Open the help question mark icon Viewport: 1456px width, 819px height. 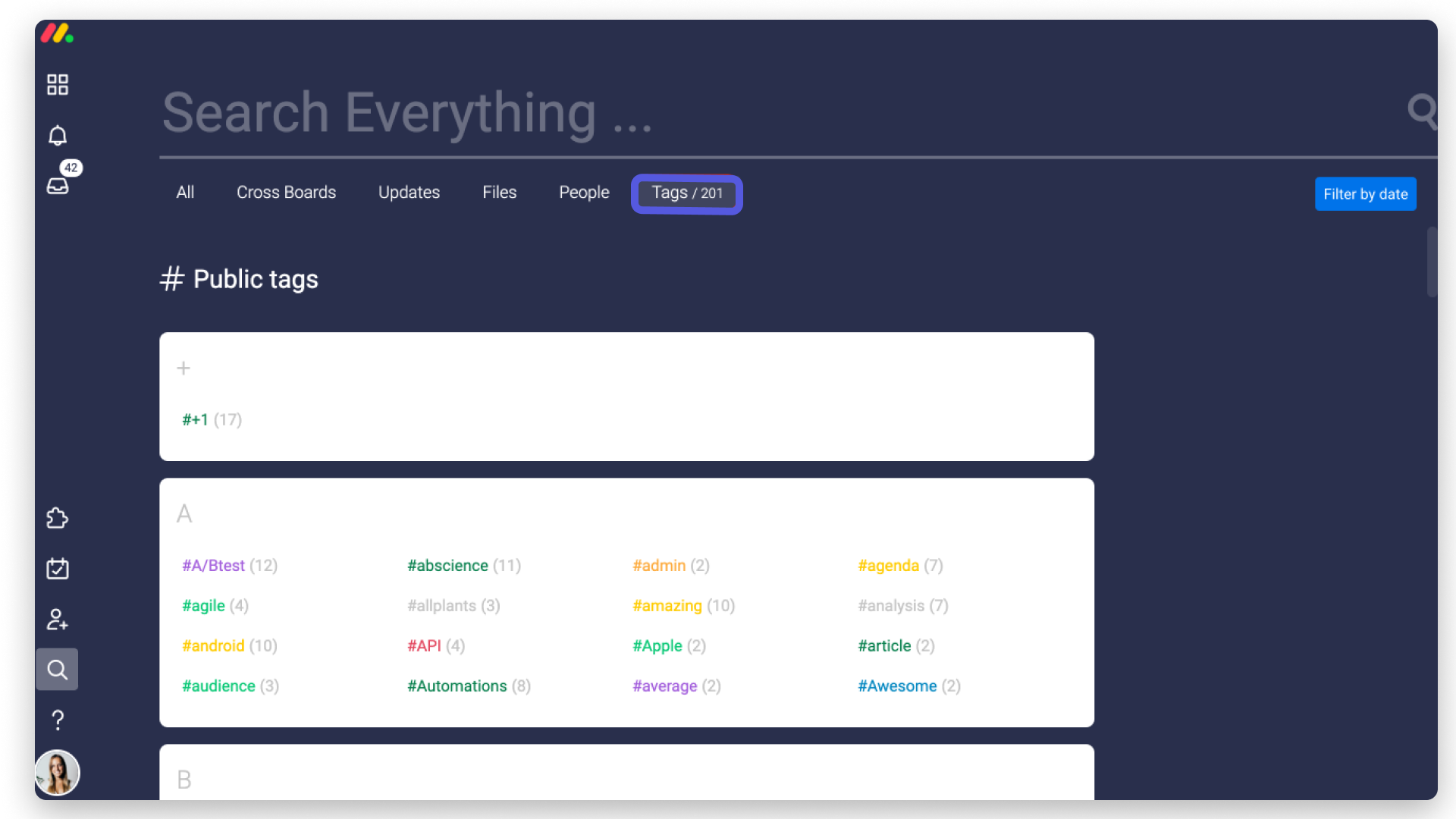(x=58, y=720)
